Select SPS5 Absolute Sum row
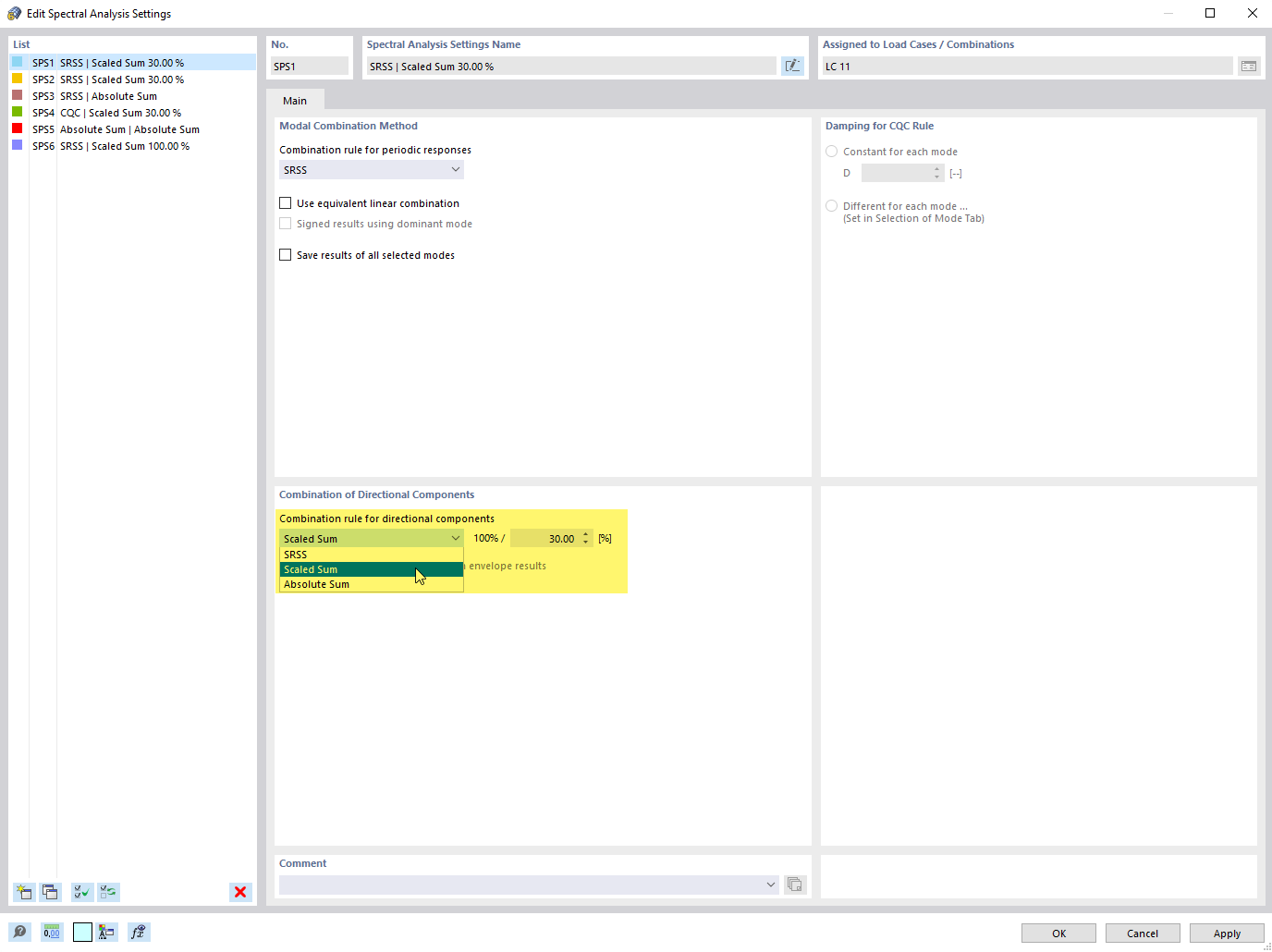This screenshot has width=1272, height=952. click(132, 129)
